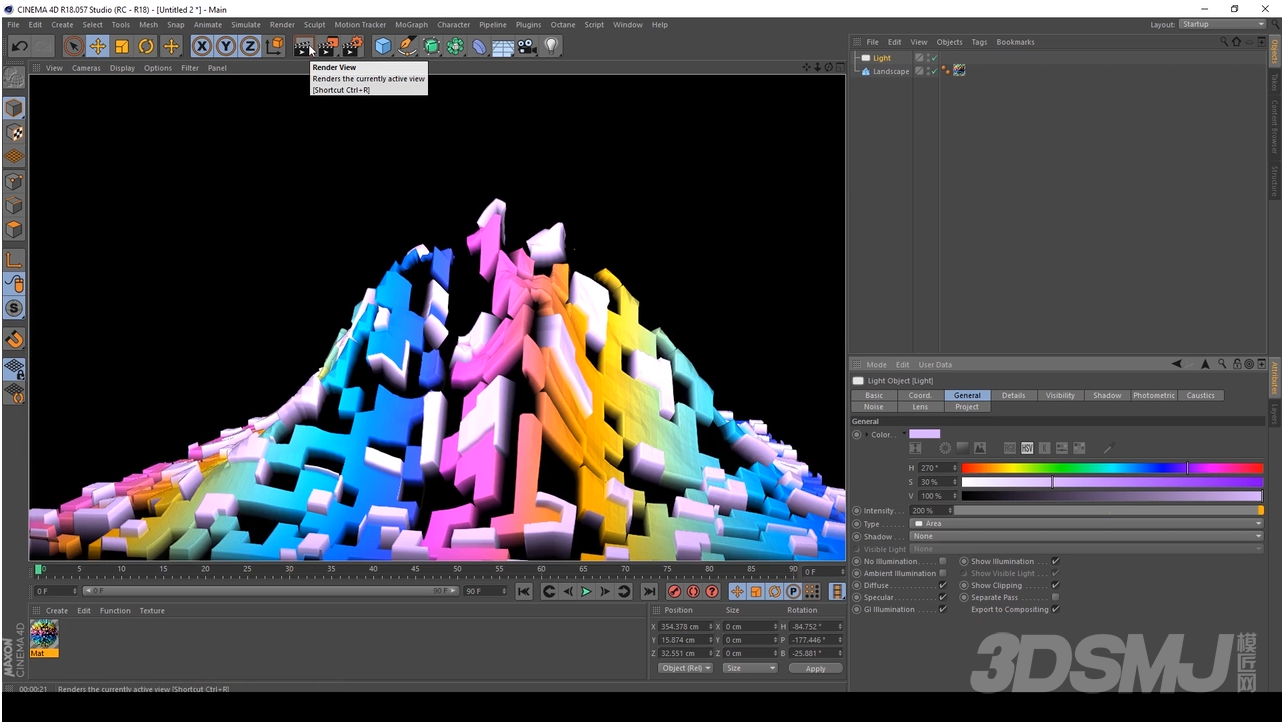Toggle Export to Compositing checkbox
This screenshot has height=724, width=1284.
point(1056,609)
